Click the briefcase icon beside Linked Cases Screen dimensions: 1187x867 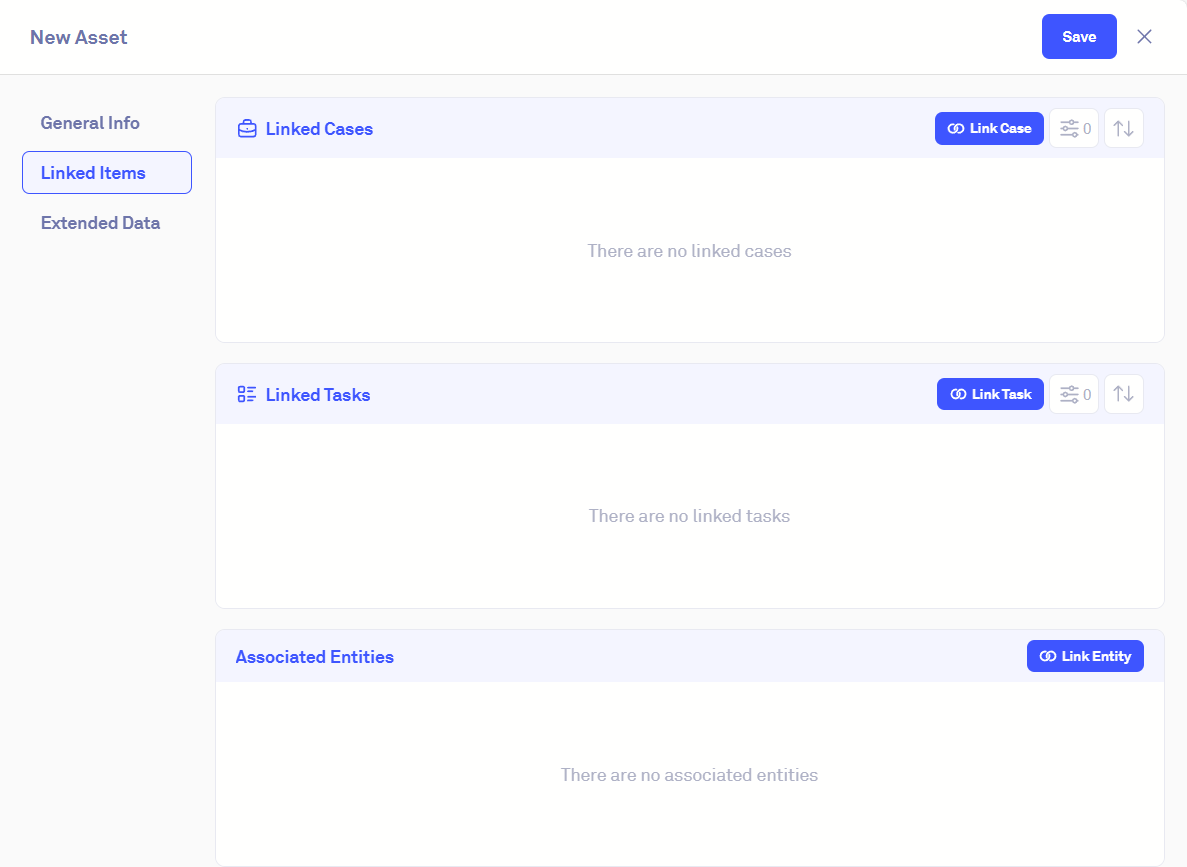tap(246, 129)
